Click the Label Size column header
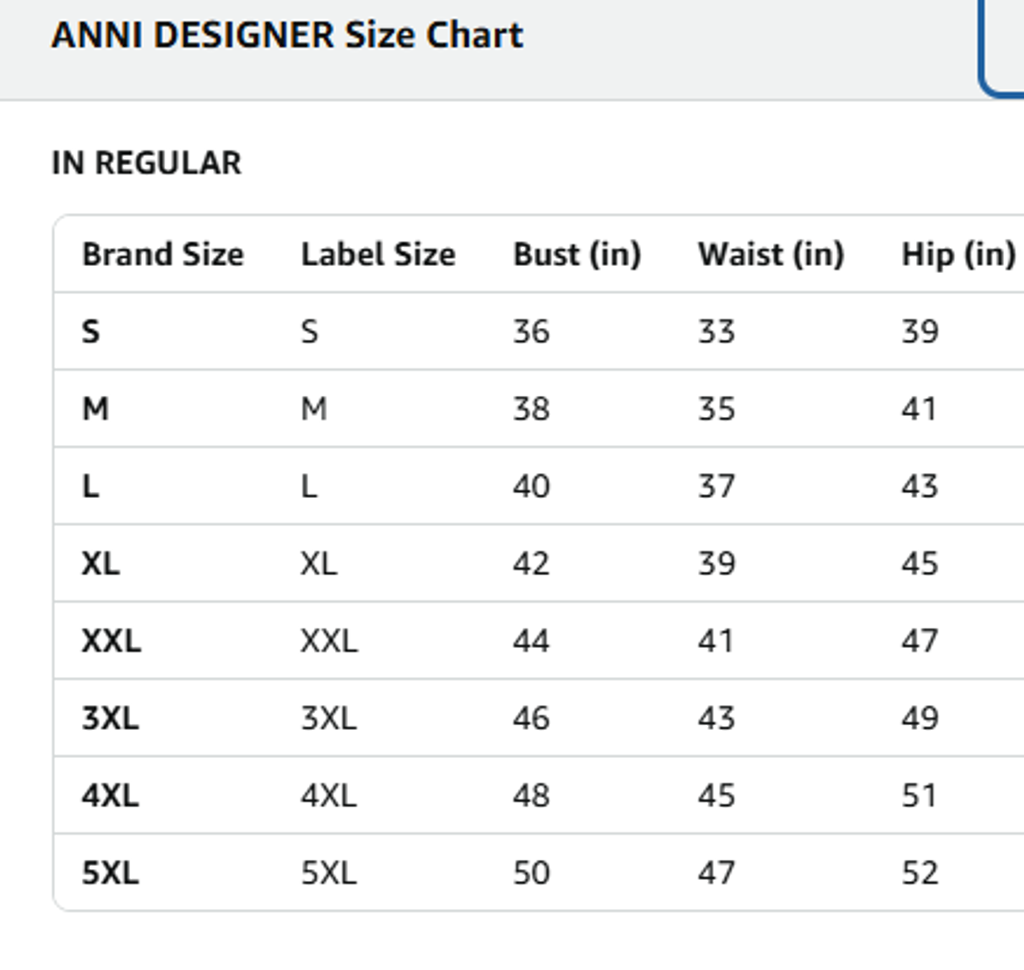The image size is (1024, 970). click(x=377, y=255)
